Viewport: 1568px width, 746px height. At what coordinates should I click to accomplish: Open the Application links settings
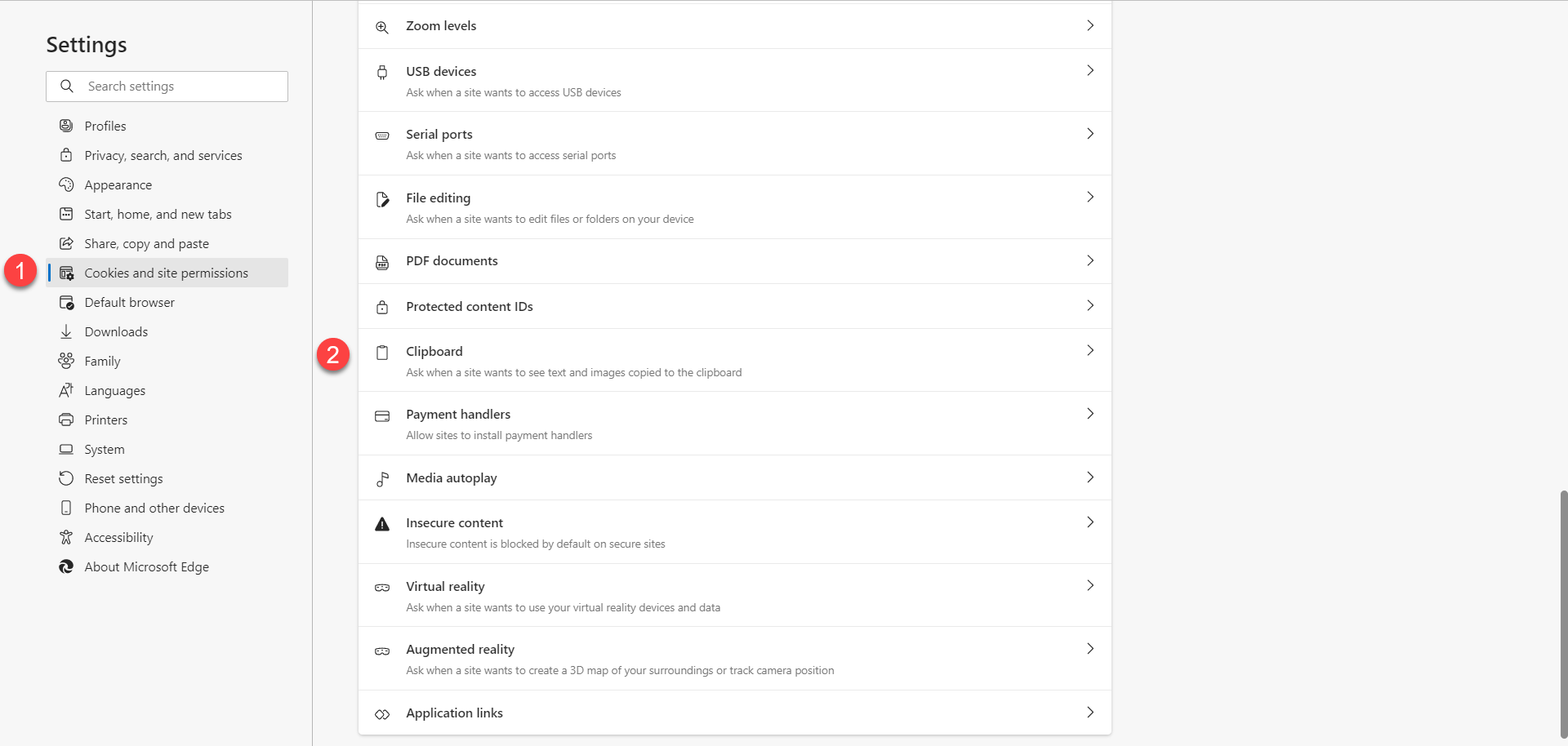[x=1090, y=712]
